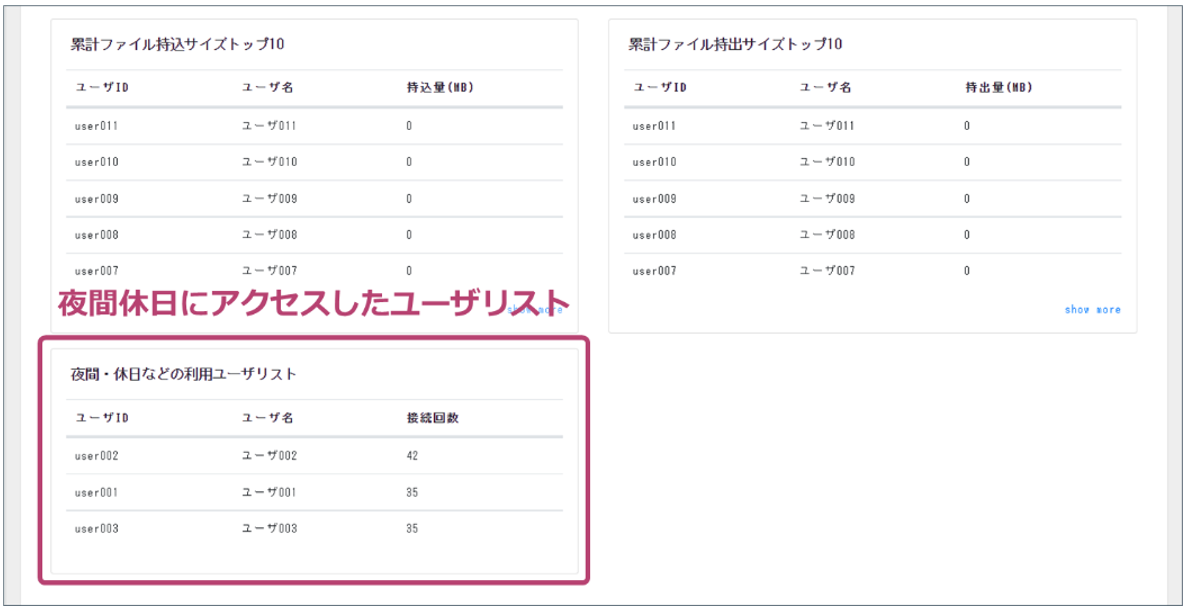Screen dimensions: 1185x607
Task: Select user007 in 持出サイズ table
Action: coord(654,271)
